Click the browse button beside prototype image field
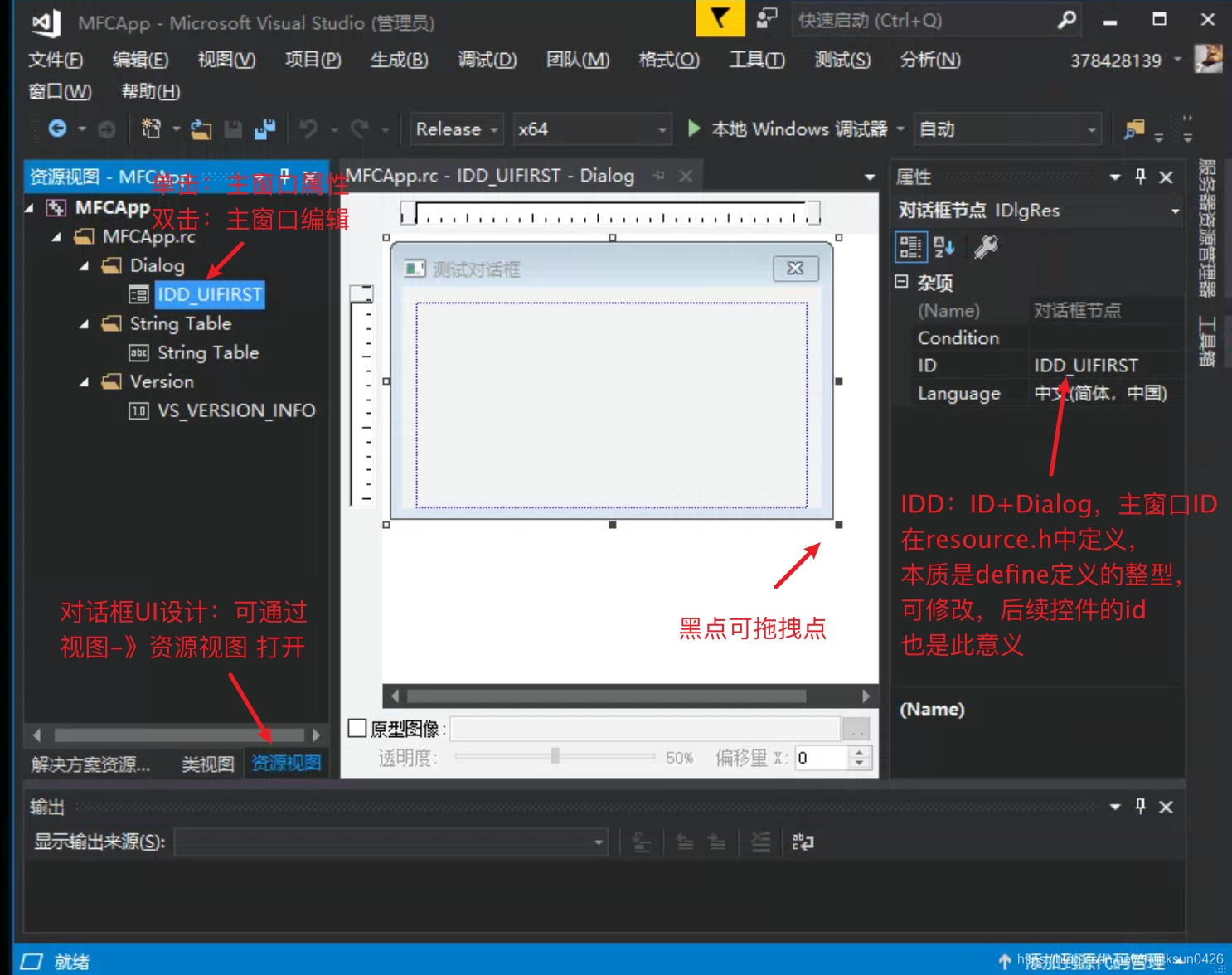 point(856,729)
